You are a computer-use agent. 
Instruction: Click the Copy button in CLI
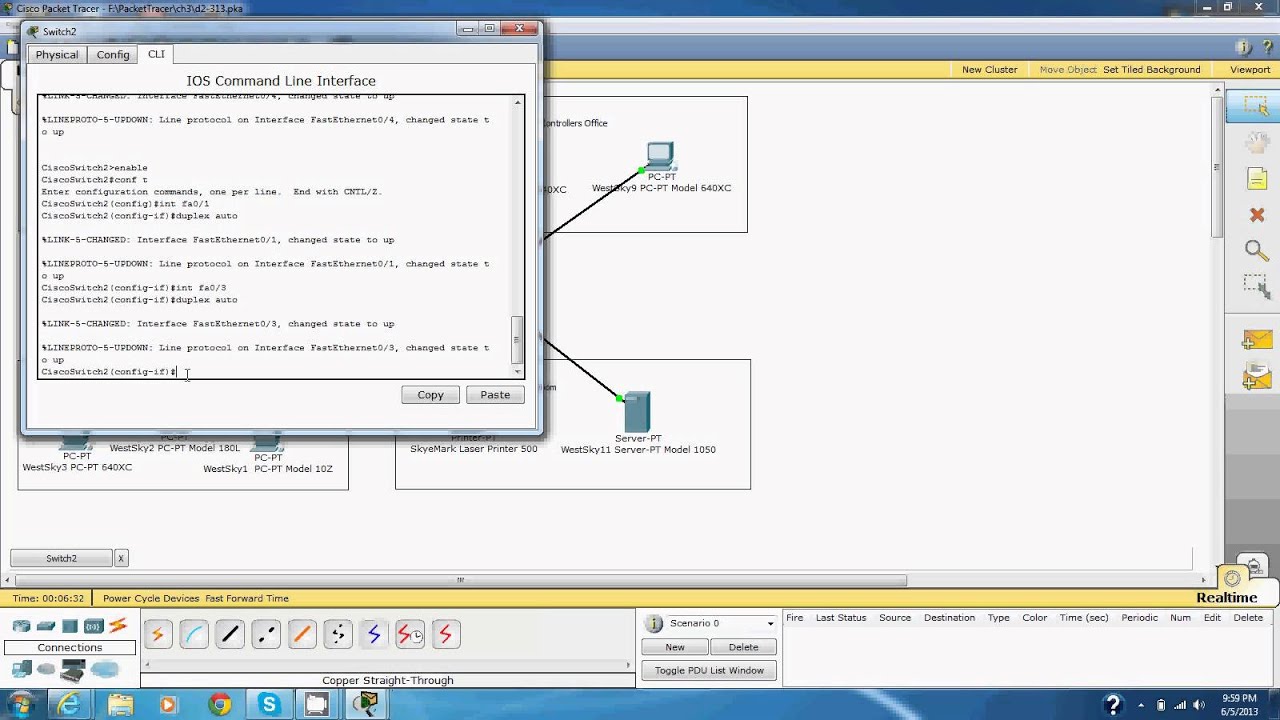430,395
